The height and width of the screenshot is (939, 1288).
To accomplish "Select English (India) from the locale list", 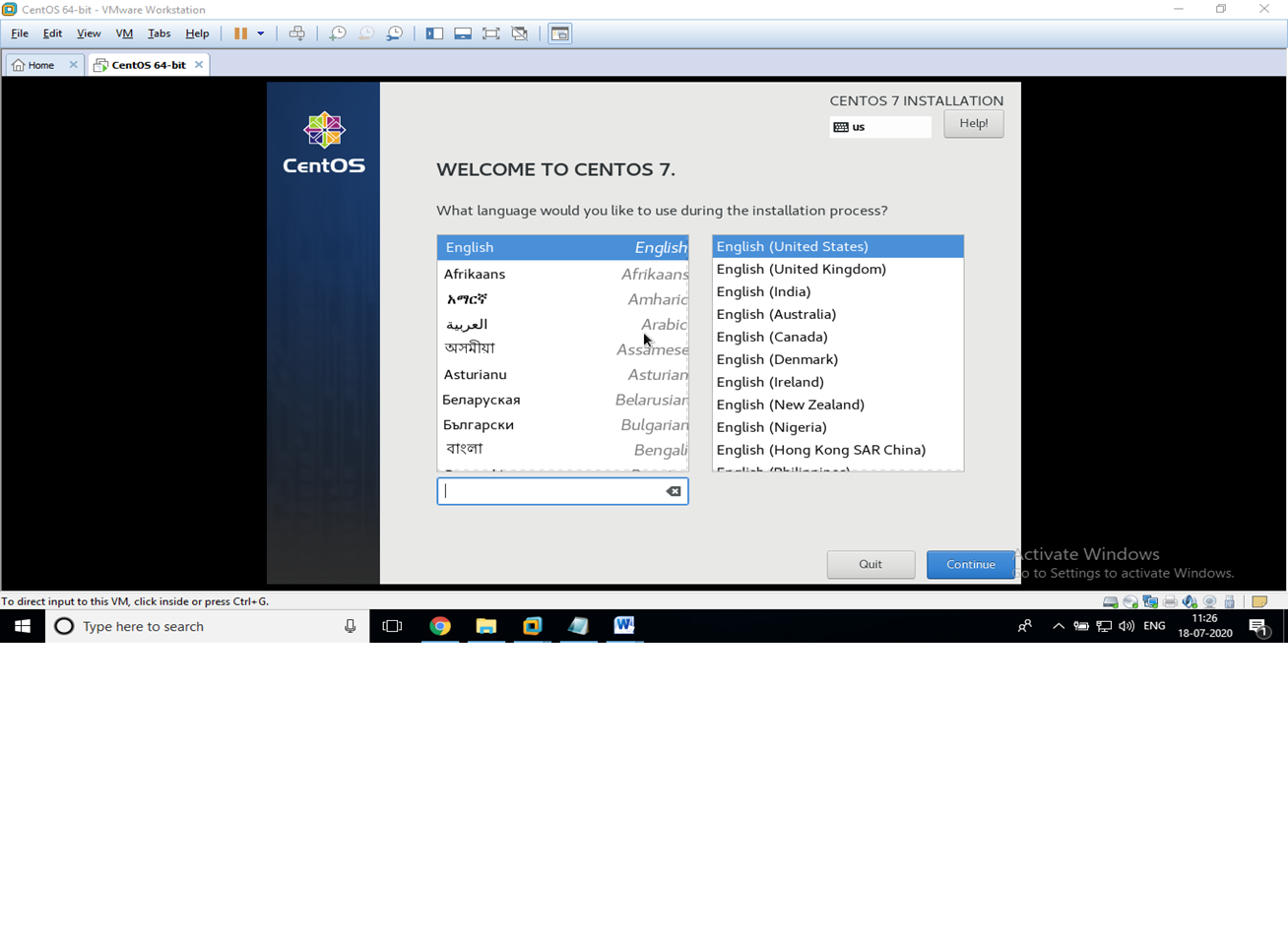I will [x=763, y=291].
